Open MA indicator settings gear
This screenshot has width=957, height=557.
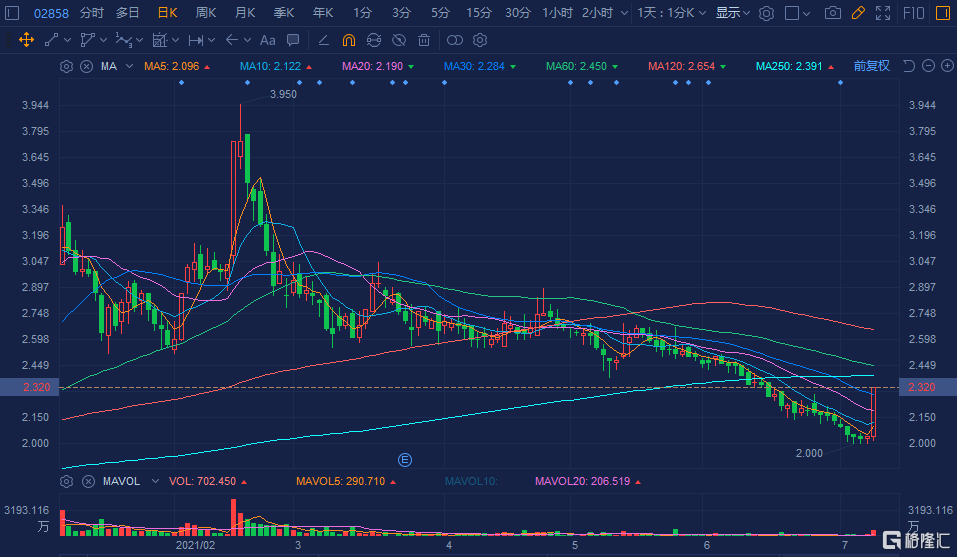67,66
